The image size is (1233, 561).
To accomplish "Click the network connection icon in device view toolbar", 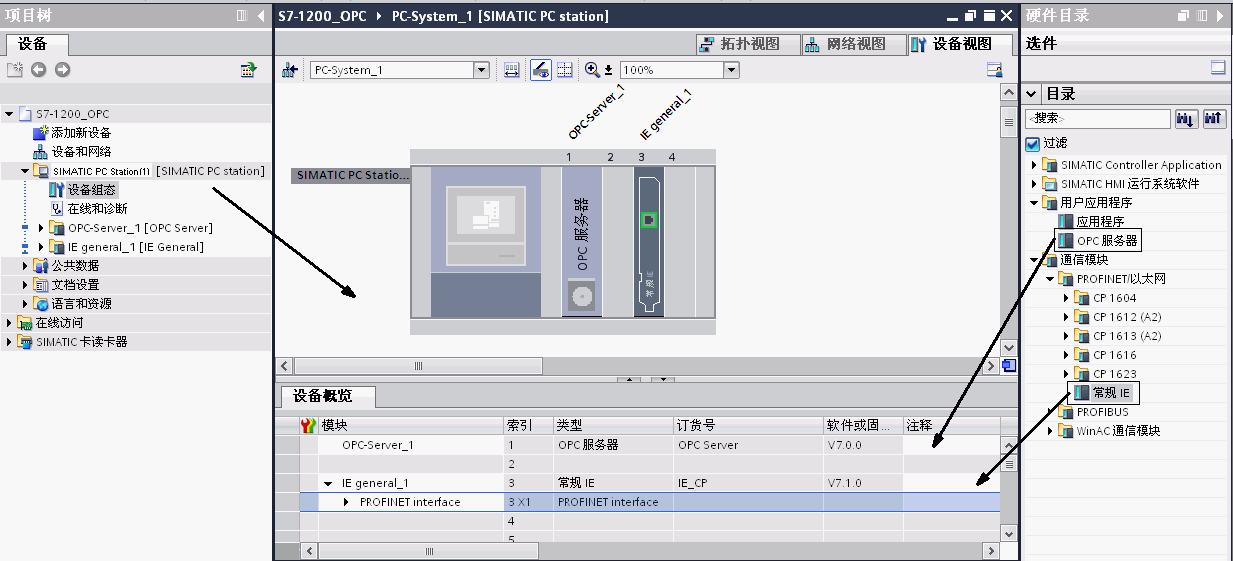I will (290, 70).
